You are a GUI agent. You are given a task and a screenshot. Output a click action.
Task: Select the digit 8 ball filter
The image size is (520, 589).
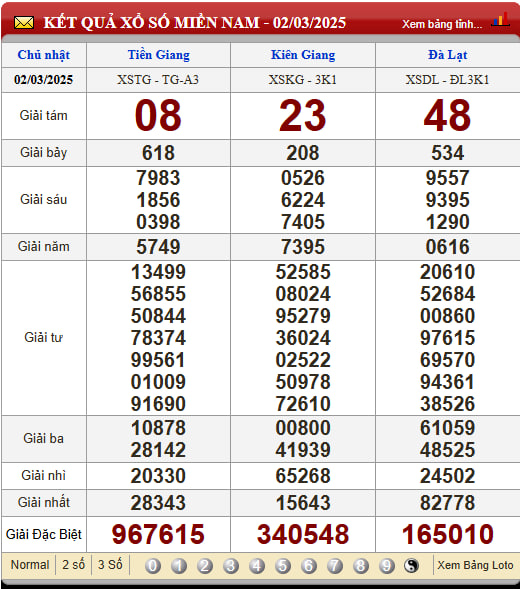point(361,566)
